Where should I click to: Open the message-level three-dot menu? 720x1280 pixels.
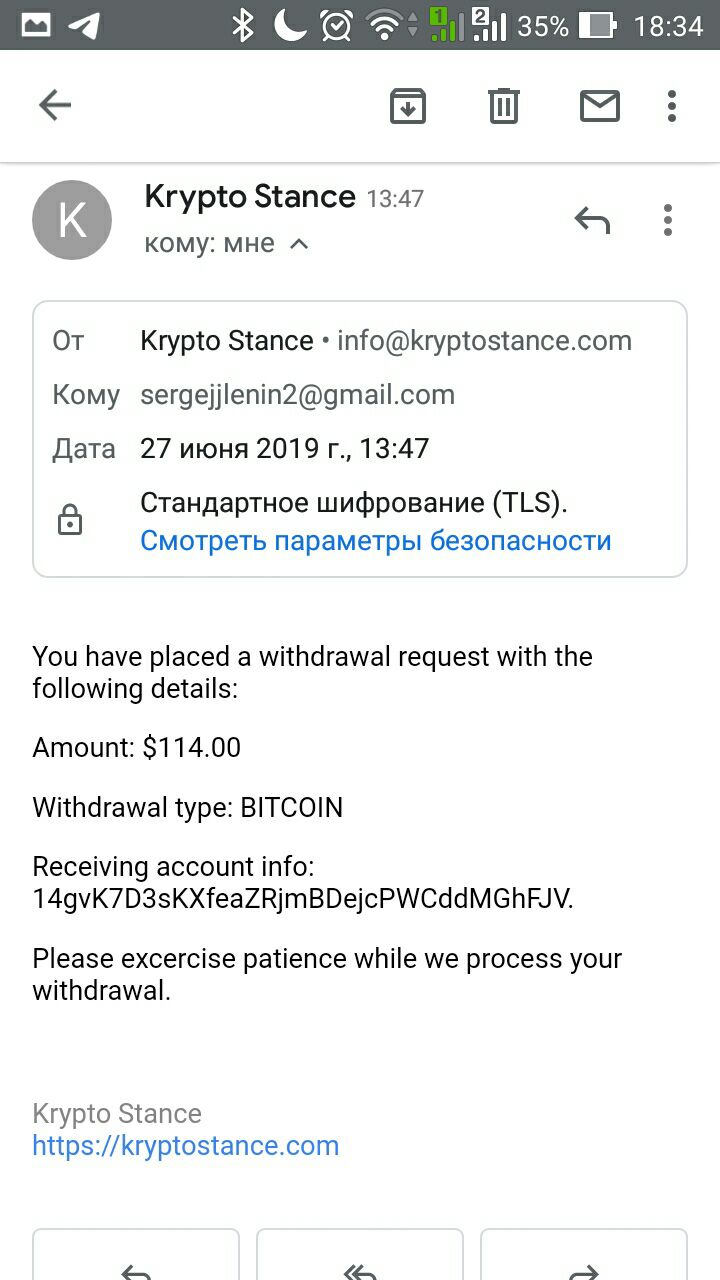(668, 219)
